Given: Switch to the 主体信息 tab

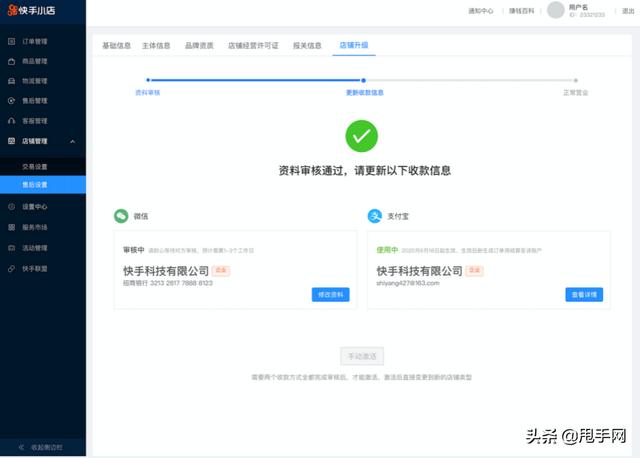Looking at the screenshot, I should 156,45.
